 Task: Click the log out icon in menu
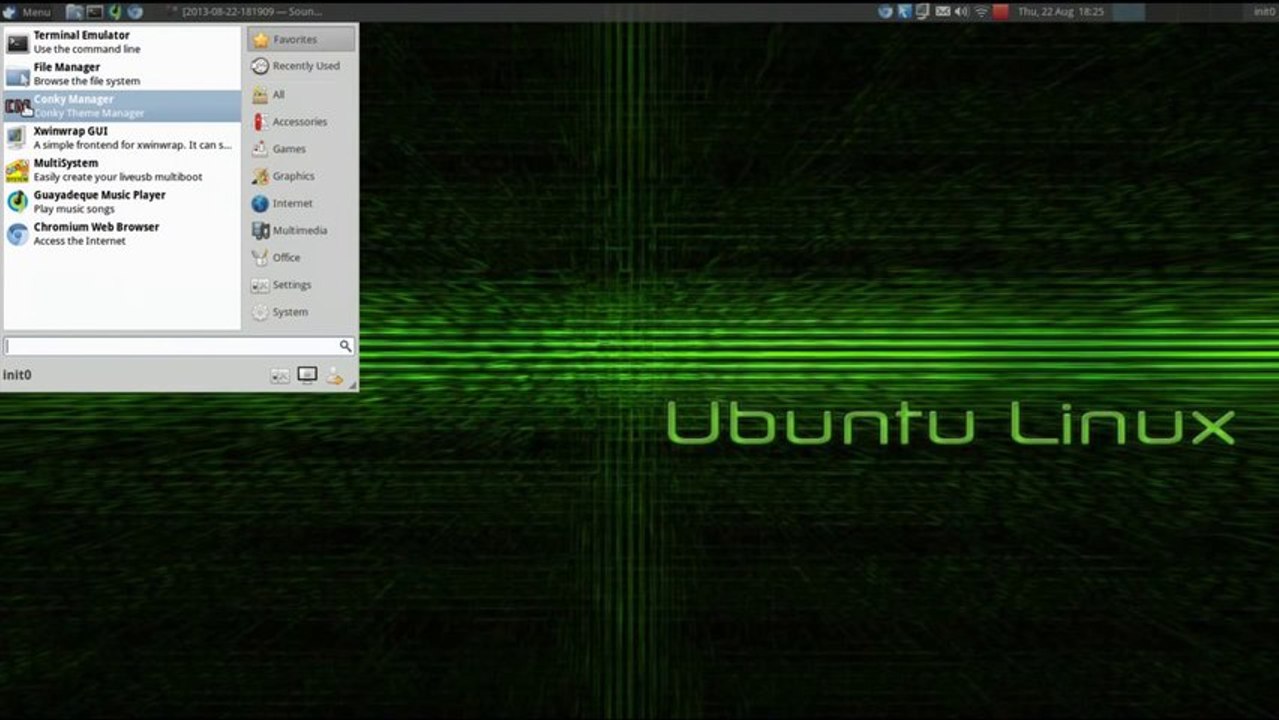pos(334,376)
